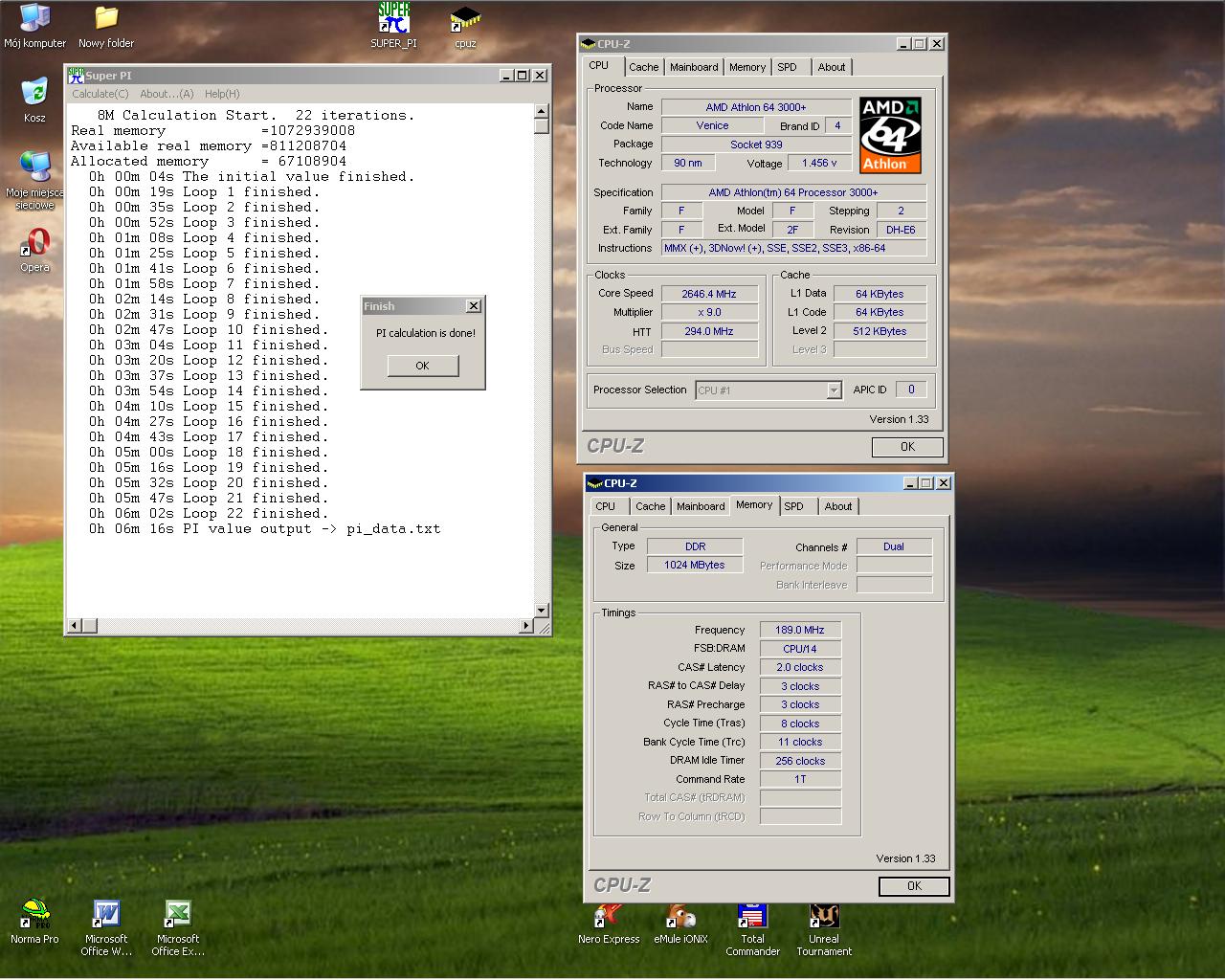The height and width of the screenshot is (980, 1225).
Task: Click Core Speed value 2646.4 MHz
Action: pyautogui.click(x=709, y=294)
